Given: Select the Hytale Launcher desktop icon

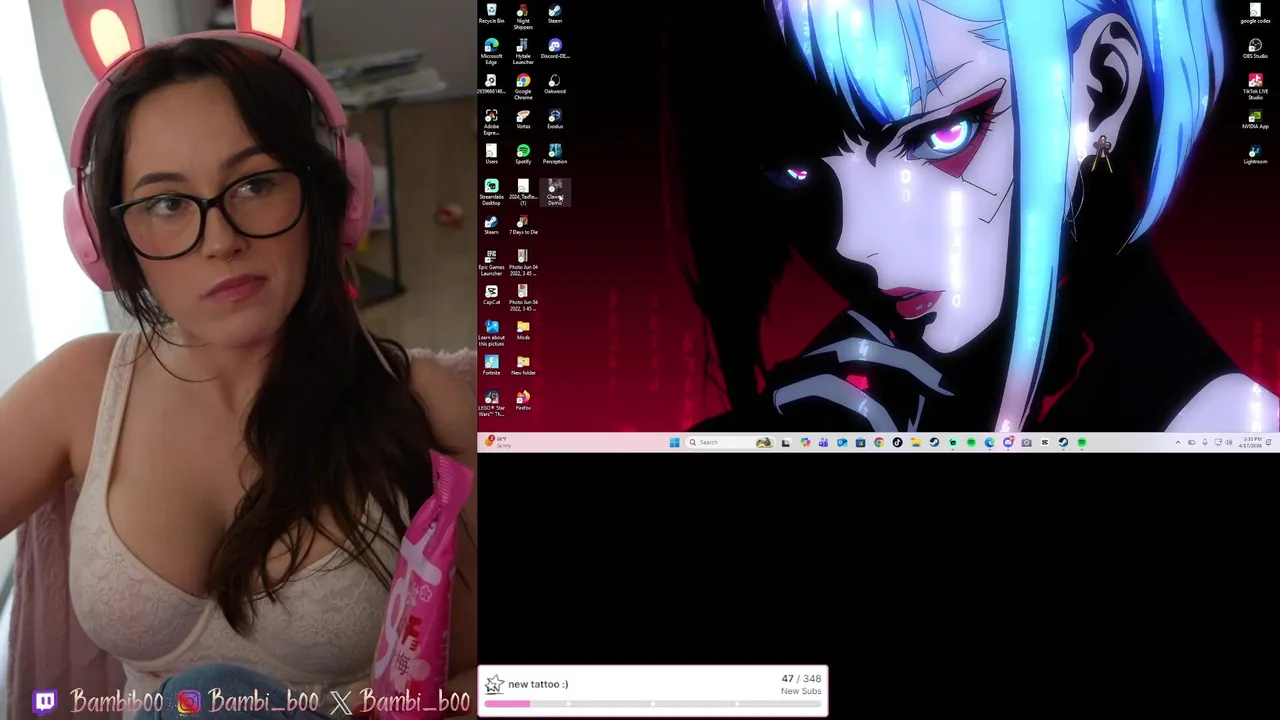Looking at the screenshot, I should pyautogui.click(x=523, y=52).
